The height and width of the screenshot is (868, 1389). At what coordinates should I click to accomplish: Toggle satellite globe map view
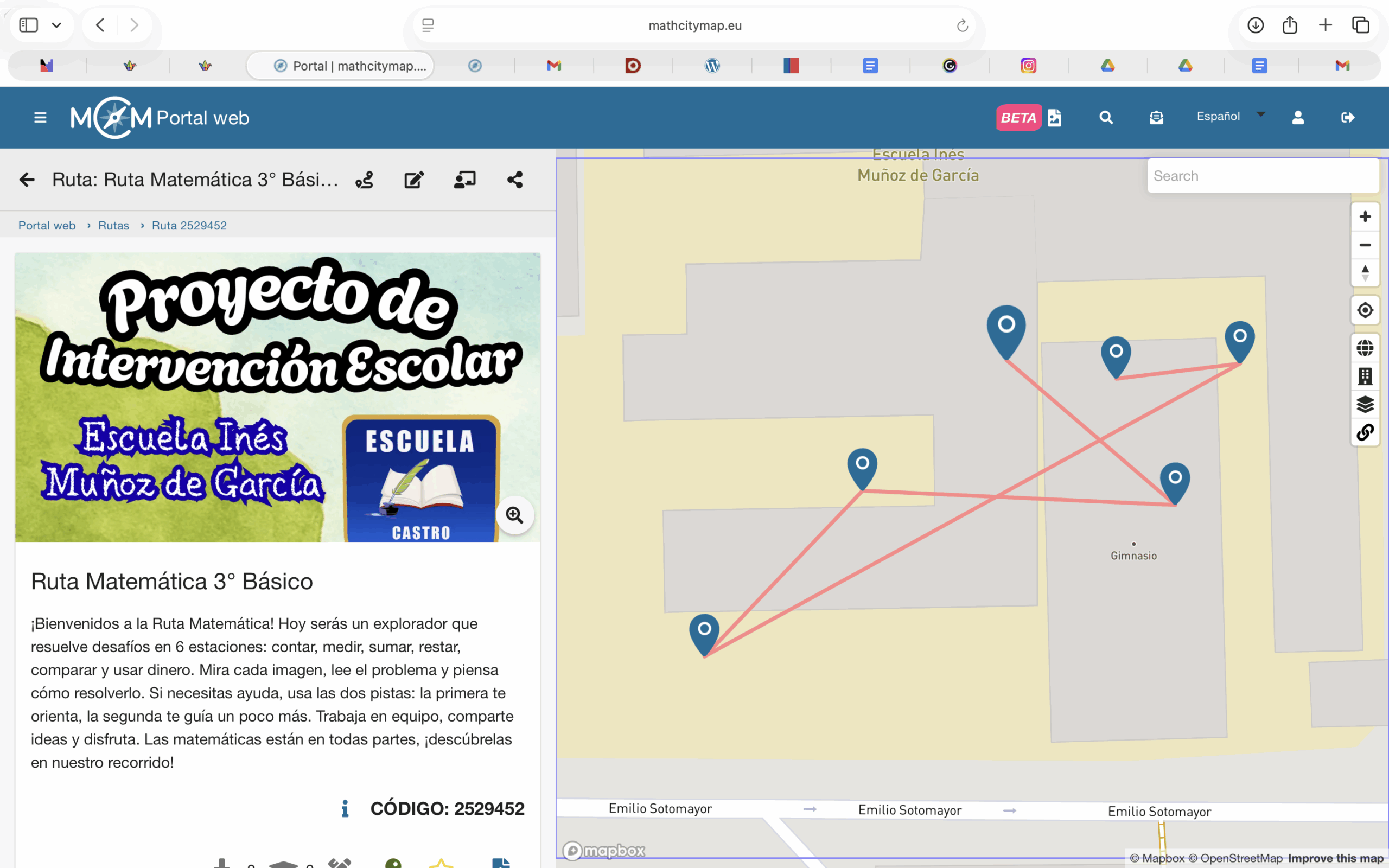click(x=1365, y=348)
